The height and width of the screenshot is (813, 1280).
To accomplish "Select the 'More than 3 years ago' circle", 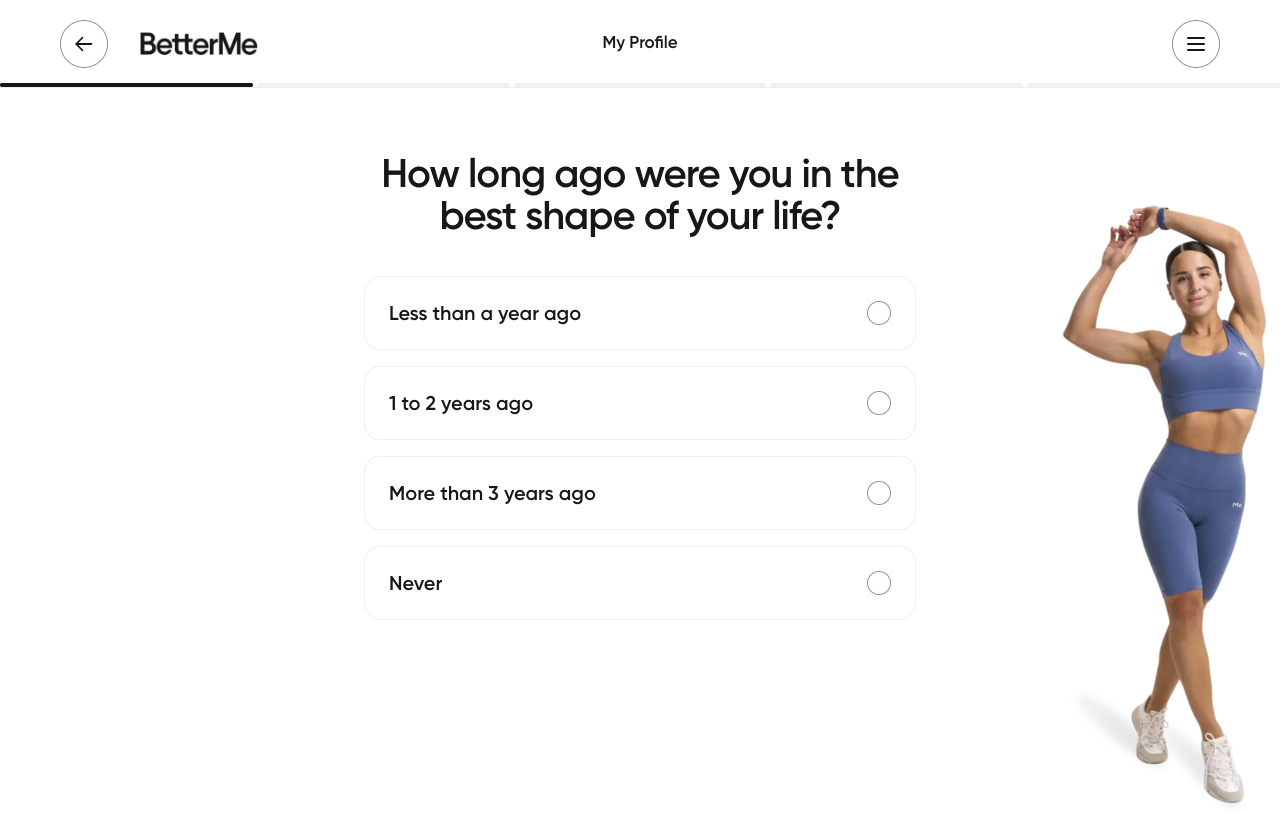I will click(878, 493).
